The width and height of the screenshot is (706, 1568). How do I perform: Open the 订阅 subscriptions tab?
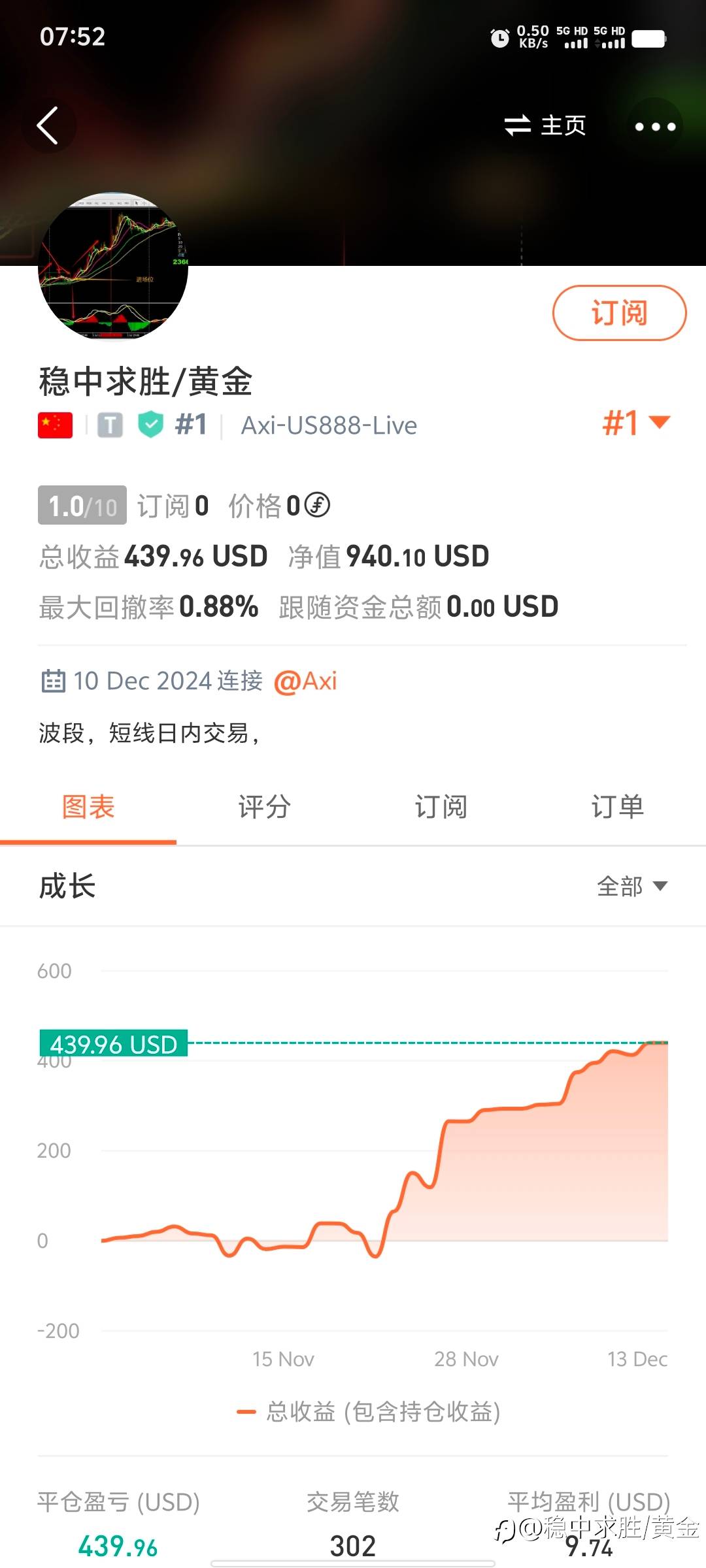[x=441, y=807]
